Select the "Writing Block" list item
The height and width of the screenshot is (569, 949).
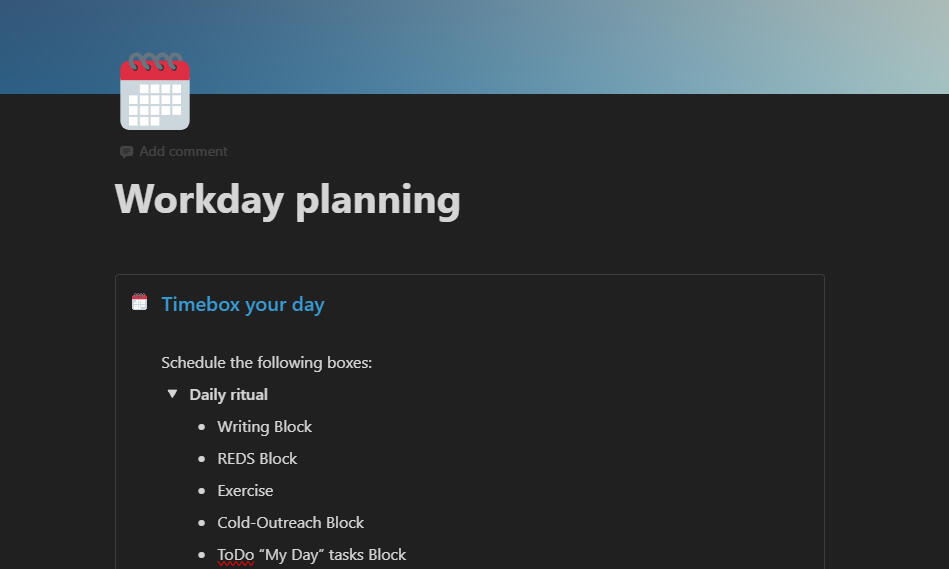point(265,426)
